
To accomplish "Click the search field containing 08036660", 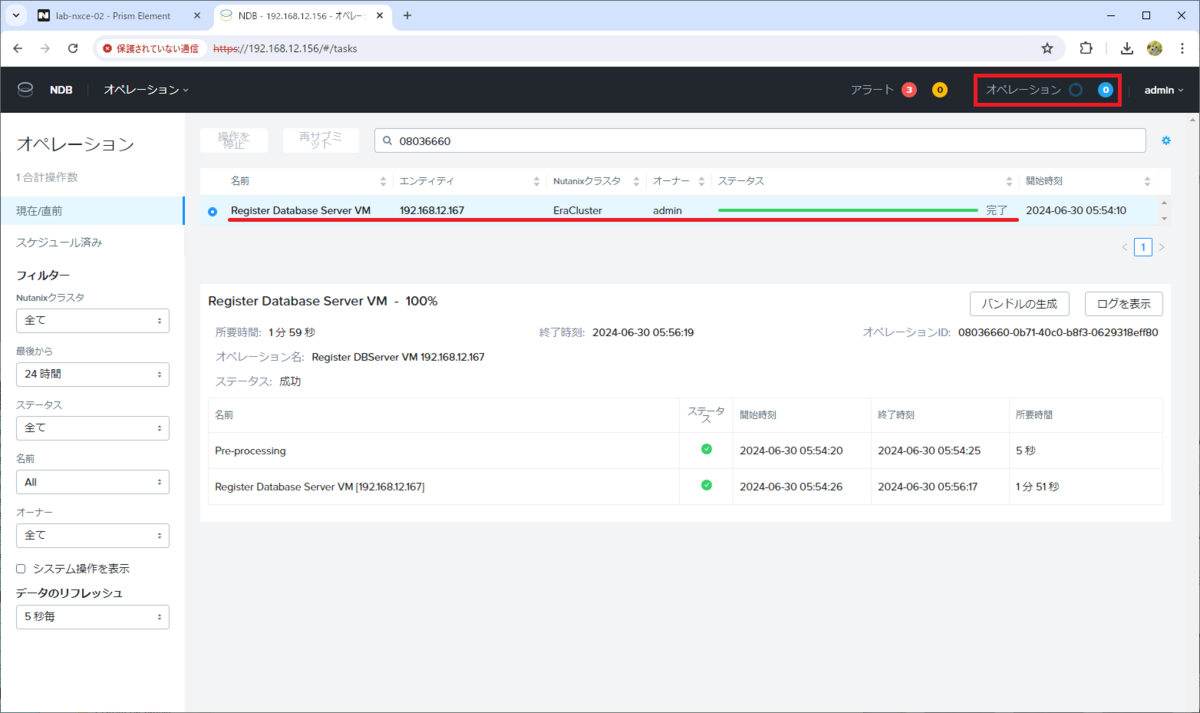I will coord(760,141).
